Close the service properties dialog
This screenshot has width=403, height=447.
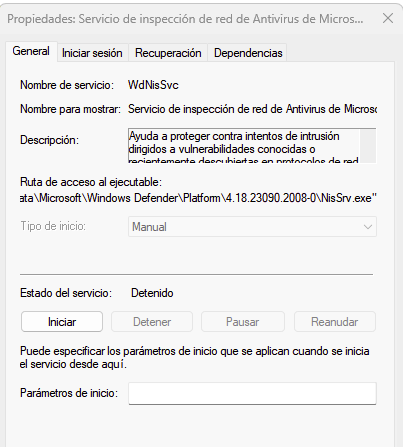point(388,18)
